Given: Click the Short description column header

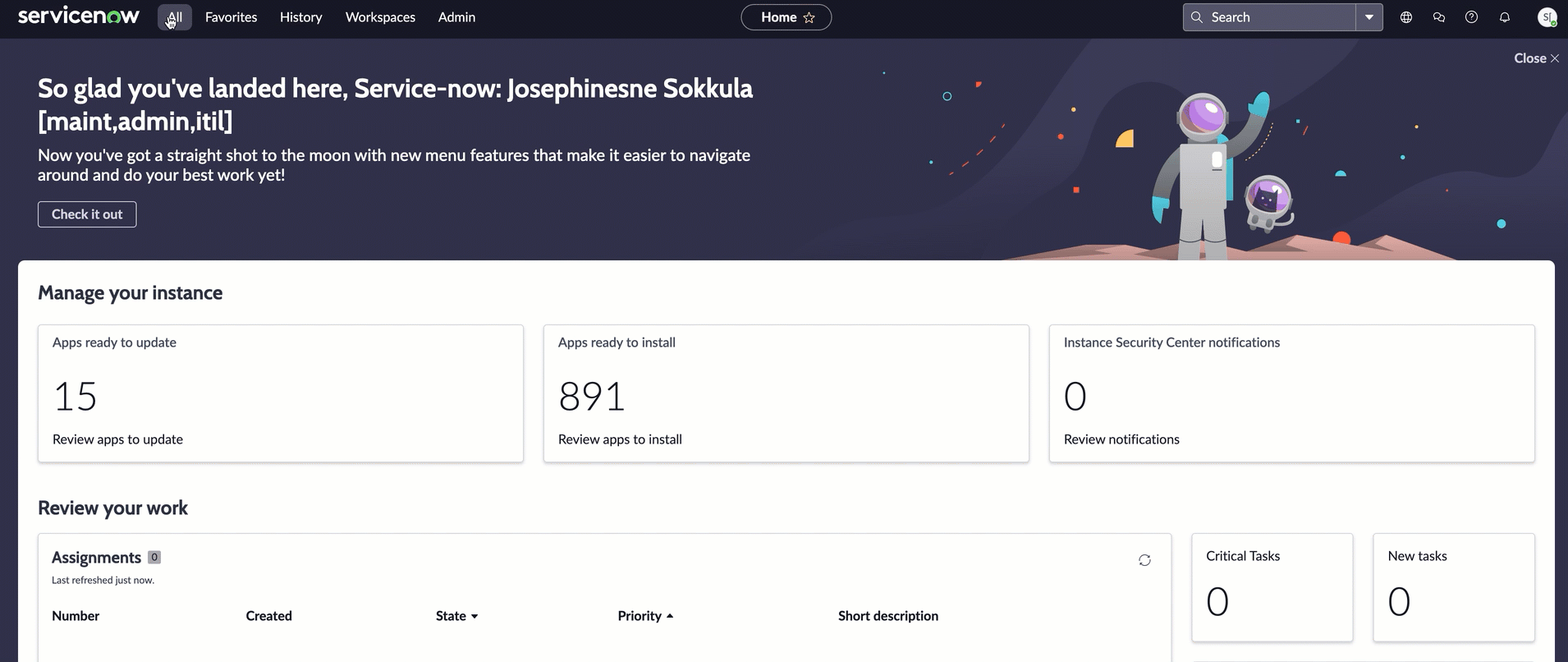Looking at the screenshot, I should (888, 616).
